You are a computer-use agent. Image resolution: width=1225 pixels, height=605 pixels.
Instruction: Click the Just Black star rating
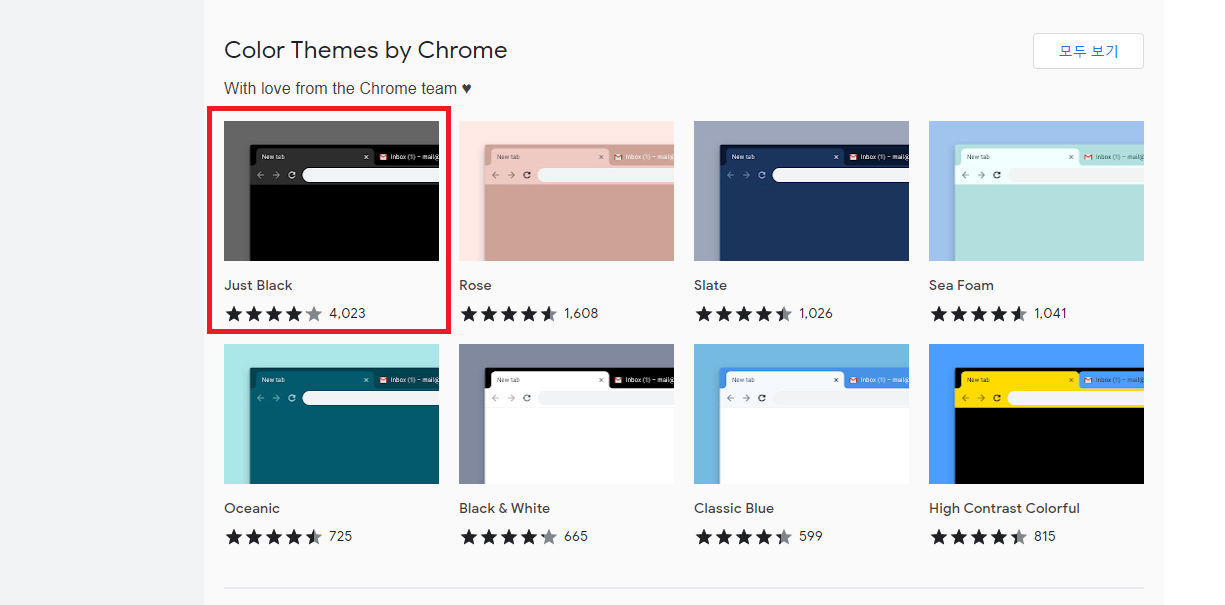[274, 313]
